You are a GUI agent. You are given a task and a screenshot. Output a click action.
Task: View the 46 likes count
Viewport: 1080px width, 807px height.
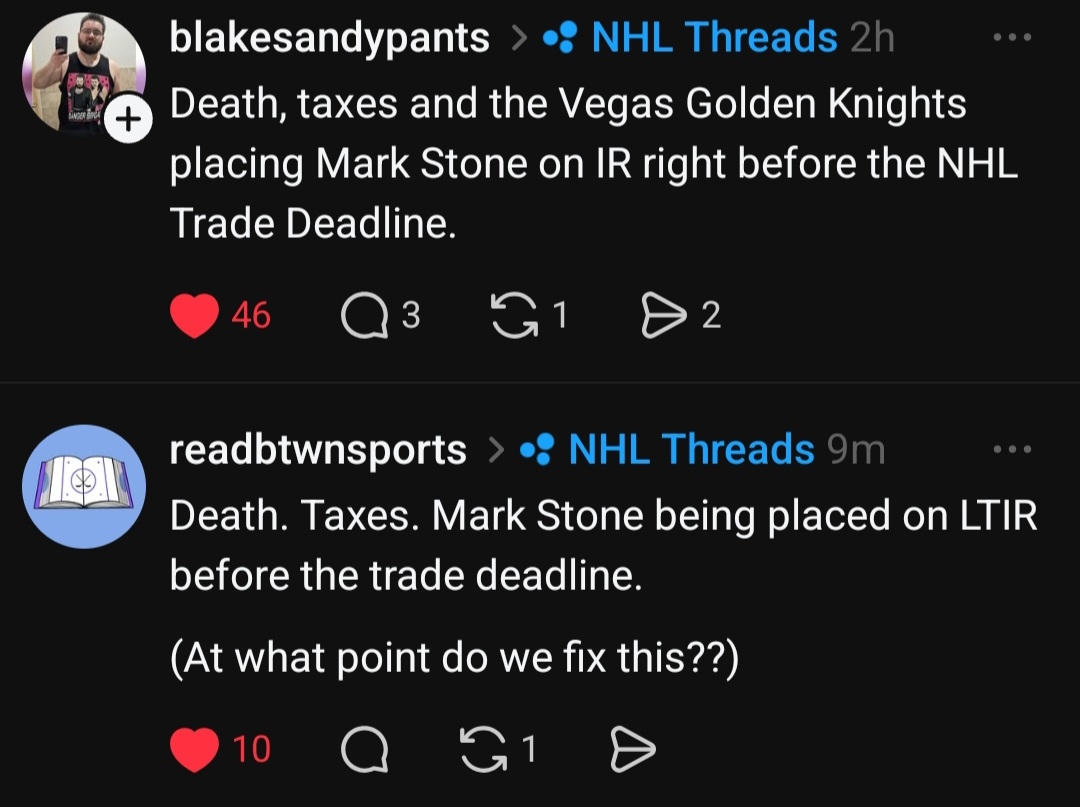click(x=251, y=317)
